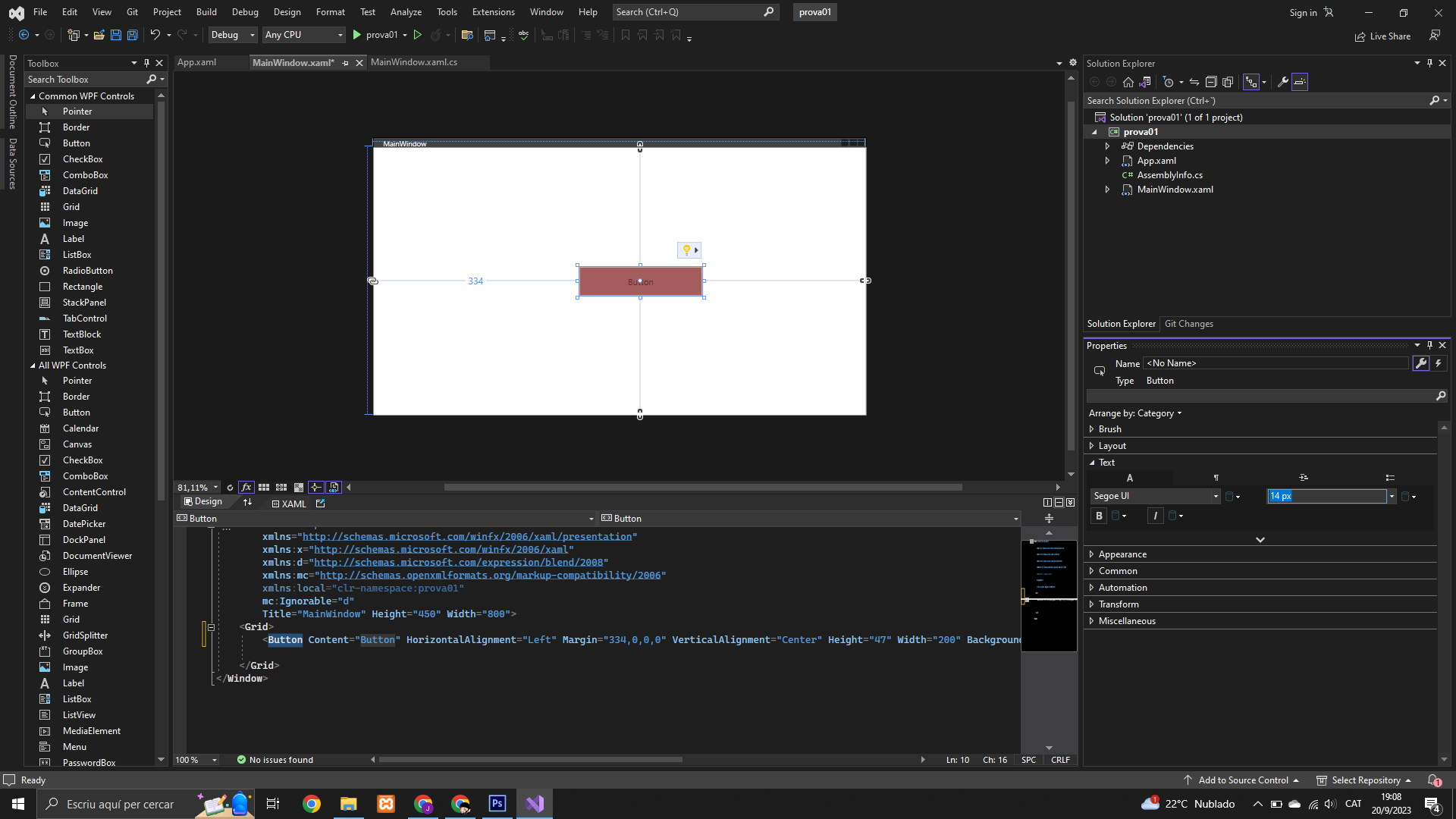Toggle the snap grid display in designer
Viewport: 1456px width, 819px height.
(264, 488)
